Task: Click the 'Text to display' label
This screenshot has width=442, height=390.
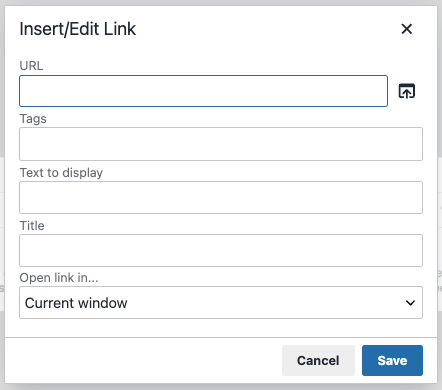Action: (x=61, y=173)
